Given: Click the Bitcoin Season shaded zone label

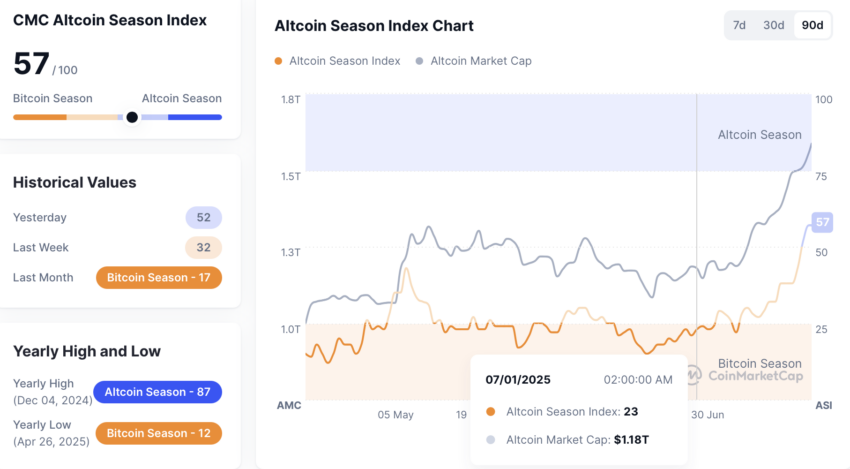Looking at the screenshot, I should click(x=759, y=363).
